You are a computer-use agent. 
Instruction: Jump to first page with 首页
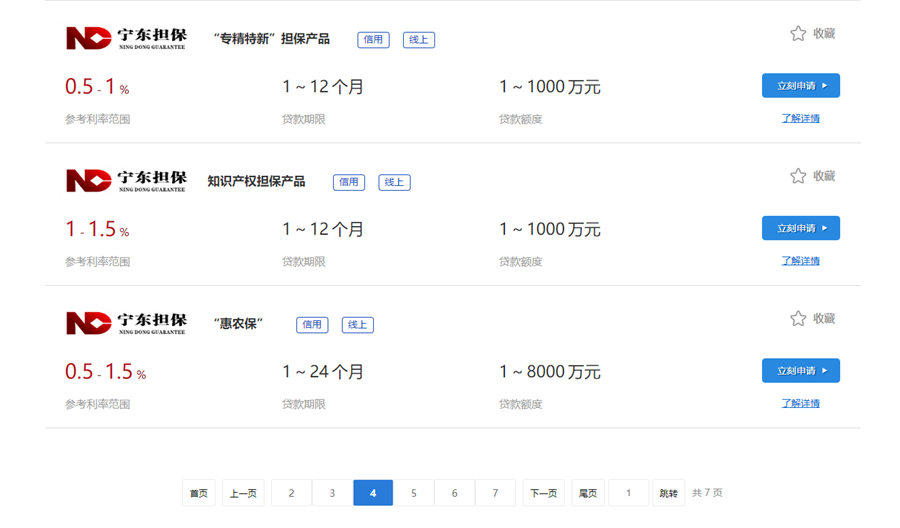pos(199,493)
